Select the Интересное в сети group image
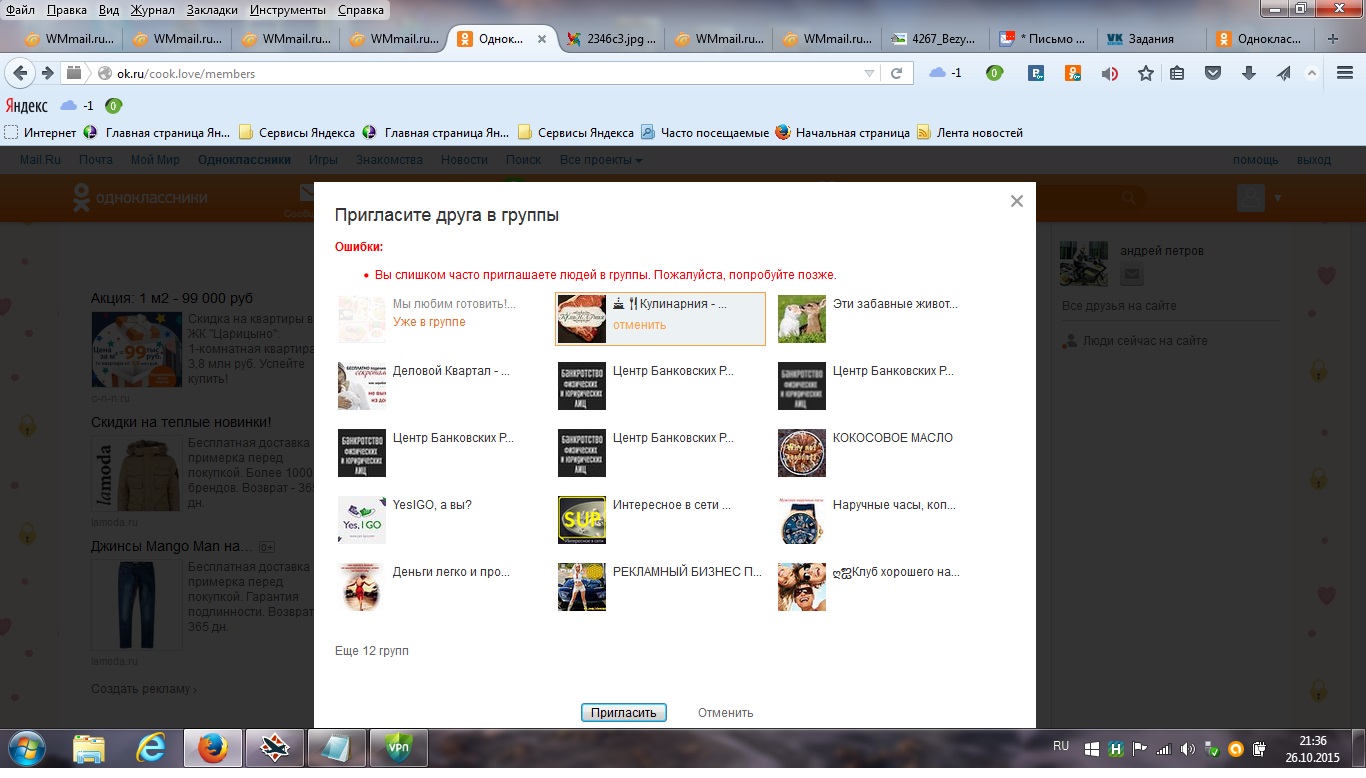1366x778 pixels. click(582, 520)
